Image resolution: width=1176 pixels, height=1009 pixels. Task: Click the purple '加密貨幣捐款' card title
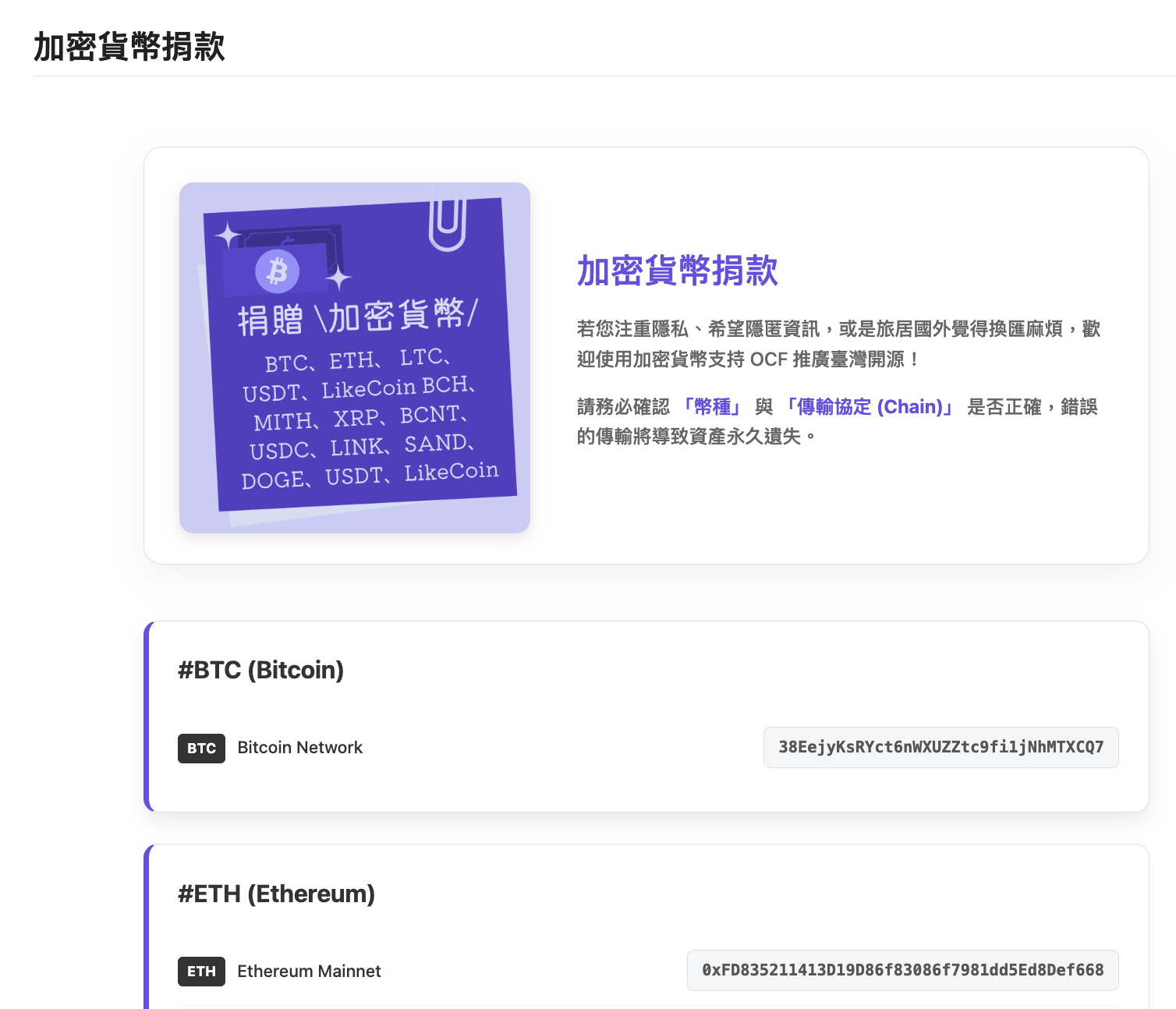(677, 271)
